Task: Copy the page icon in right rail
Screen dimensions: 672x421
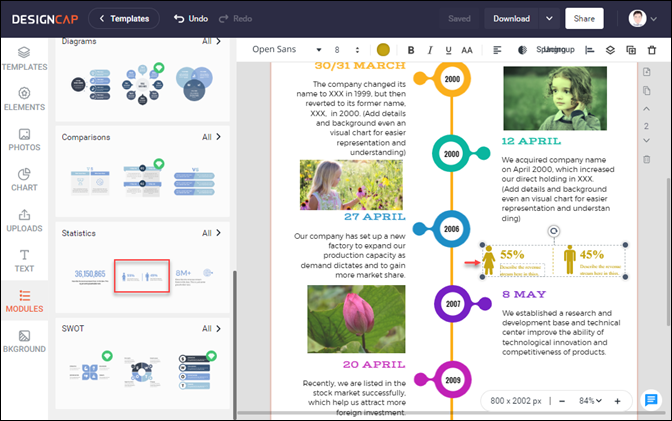Action: click(647, 90)
